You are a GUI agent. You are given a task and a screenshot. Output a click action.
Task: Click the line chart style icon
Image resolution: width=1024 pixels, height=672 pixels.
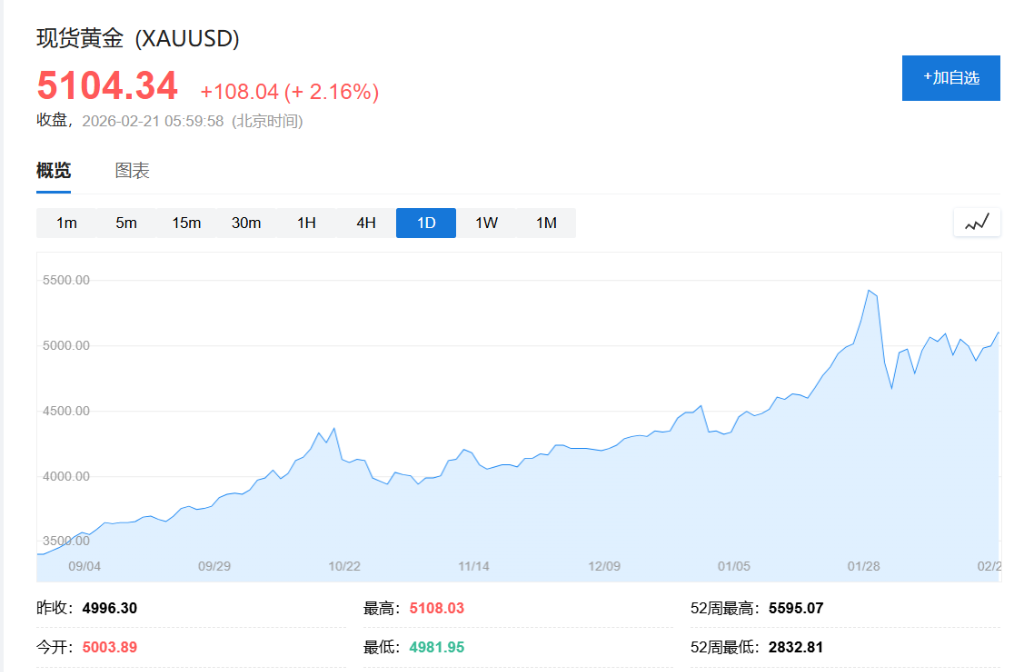click(977, 222)
